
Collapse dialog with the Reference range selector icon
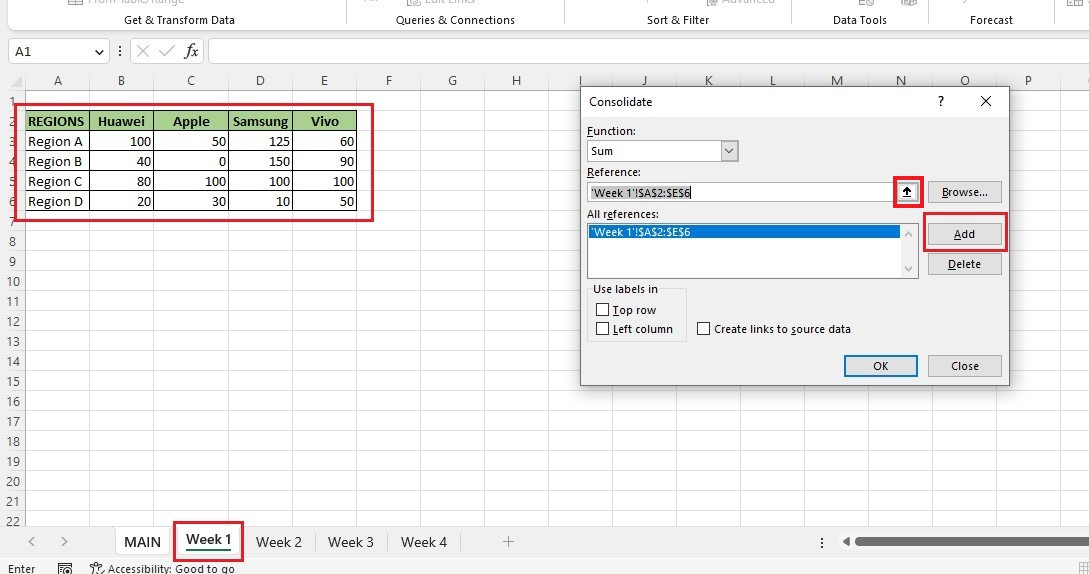point(907,192)
